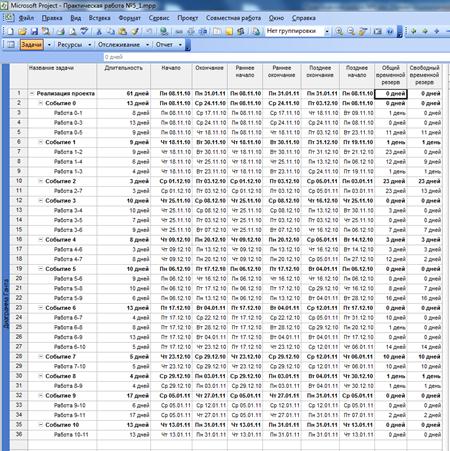The width and height of the screenshot is (450, 451).
Task: Click the entry bar showing 0 дней
Action: (277, 57)
